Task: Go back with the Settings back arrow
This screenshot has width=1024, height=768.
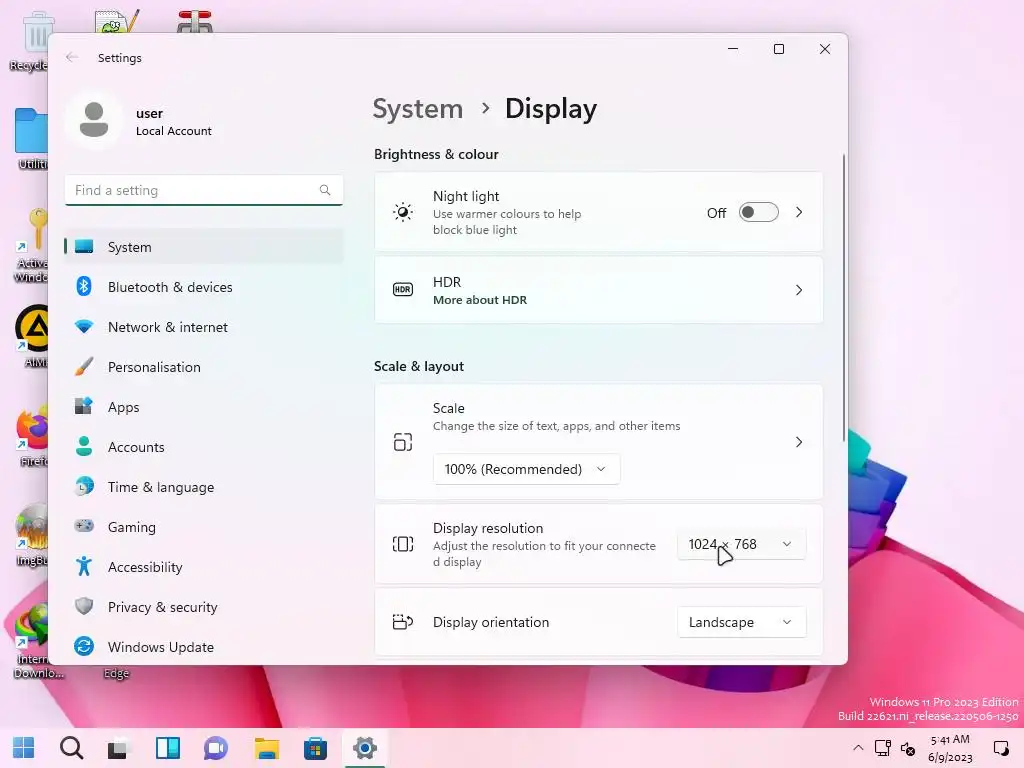Action: [72, 57]
